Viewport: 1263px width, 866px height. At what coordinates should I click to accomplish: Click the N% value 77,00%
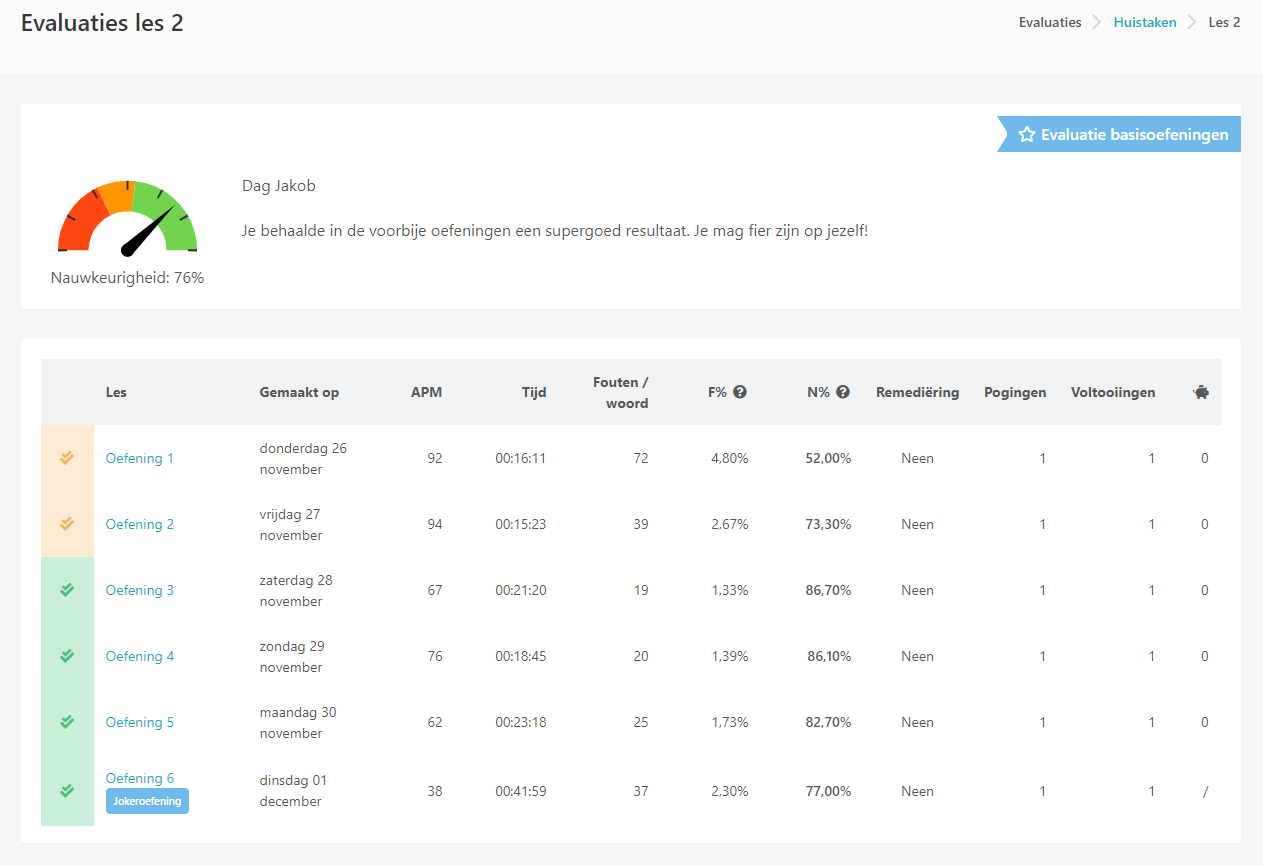click(x=828, y=791)
